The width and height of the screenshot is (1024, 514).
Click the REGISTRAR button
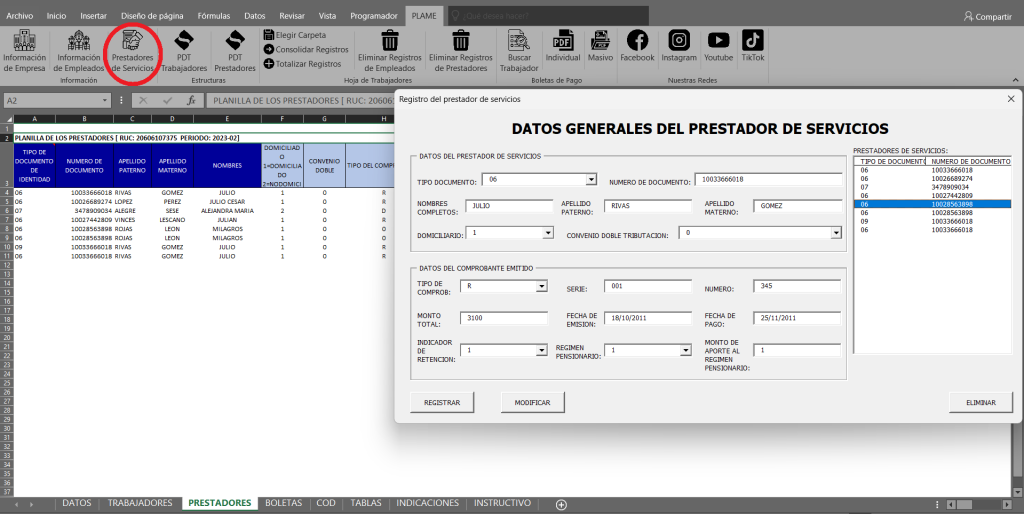click(x=442, y=402)
